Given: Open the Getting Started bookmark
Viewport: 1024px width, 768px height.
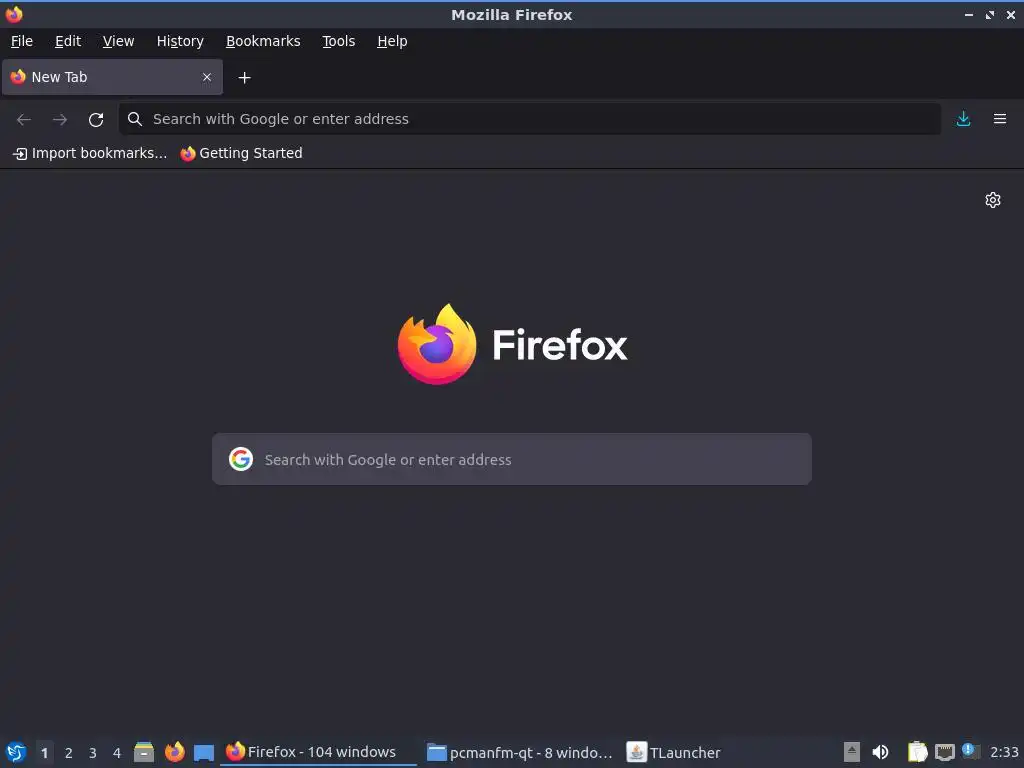Looking at the screenshot, I should [x=242, y=153].
